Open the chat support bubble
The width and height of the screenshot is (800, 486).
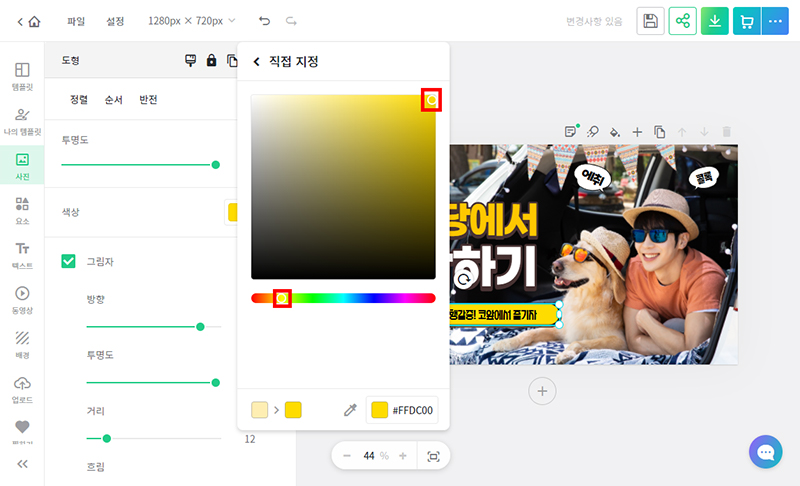click(765, 451)
